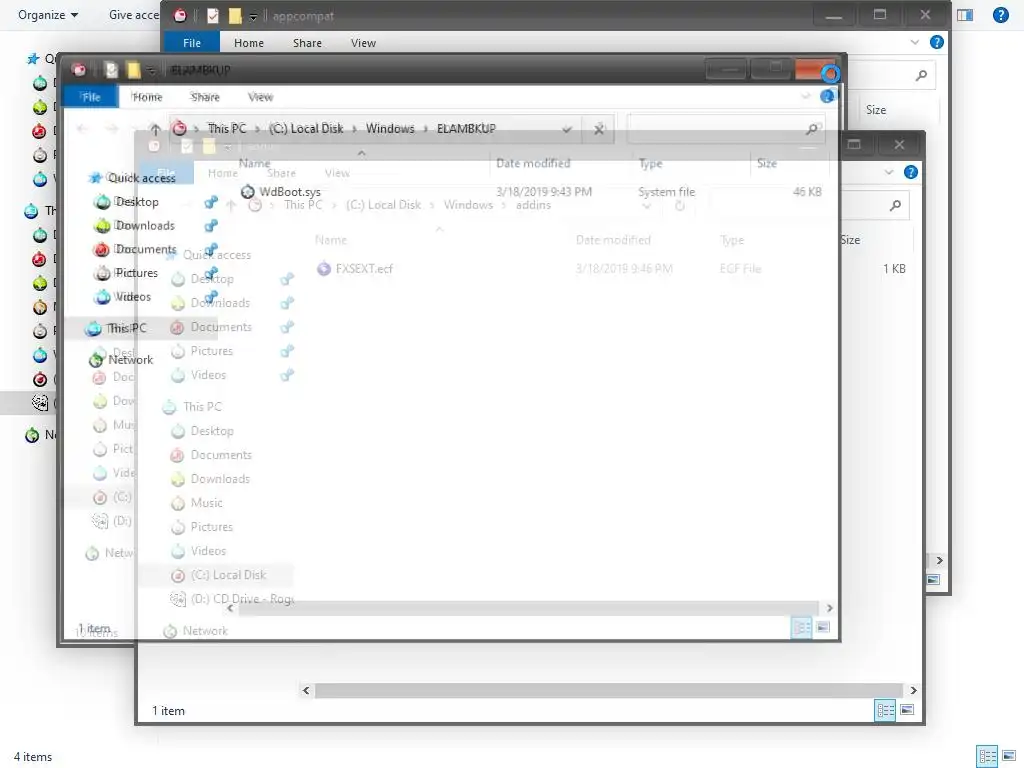This screenshot has width=1024, height=768.
Task: Expand the ribbon chevron in the addins window
Action: [x=888, y=172]
